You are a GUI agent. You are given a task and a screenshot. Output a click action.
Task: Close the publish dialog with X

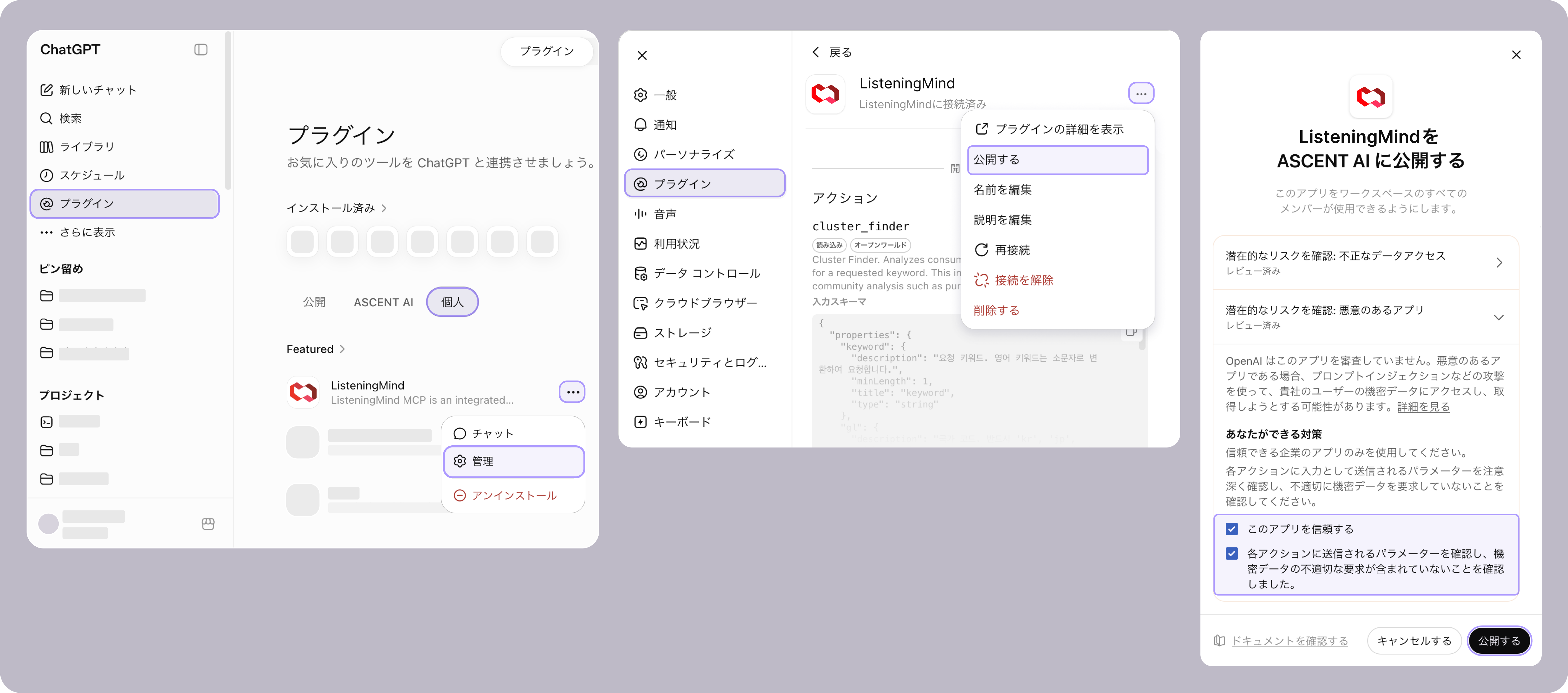tap(1516, 55)
